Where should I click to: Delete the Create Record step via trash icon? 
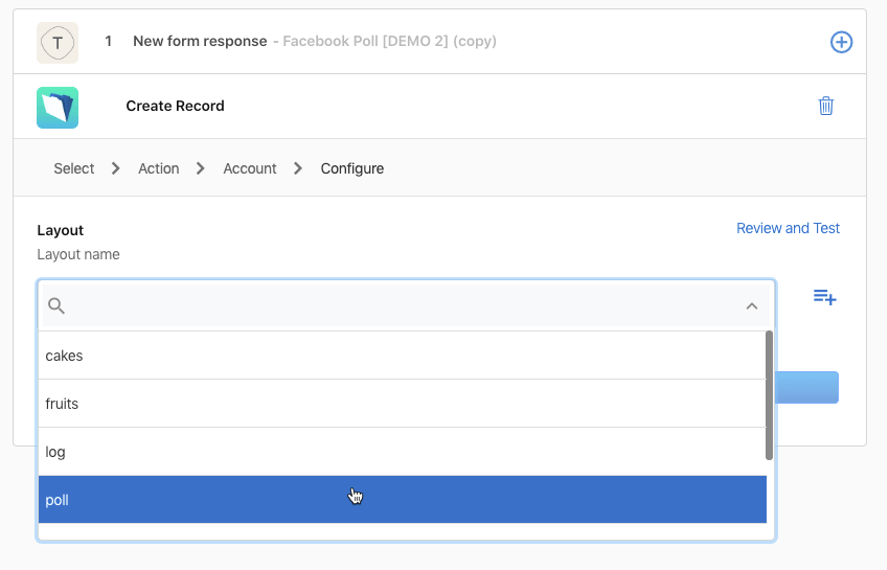[826, 106]
